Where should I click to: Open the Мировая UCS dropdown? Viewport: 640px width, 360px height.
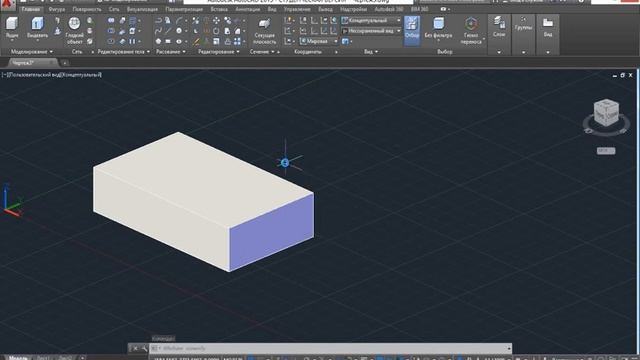point(319,41)
